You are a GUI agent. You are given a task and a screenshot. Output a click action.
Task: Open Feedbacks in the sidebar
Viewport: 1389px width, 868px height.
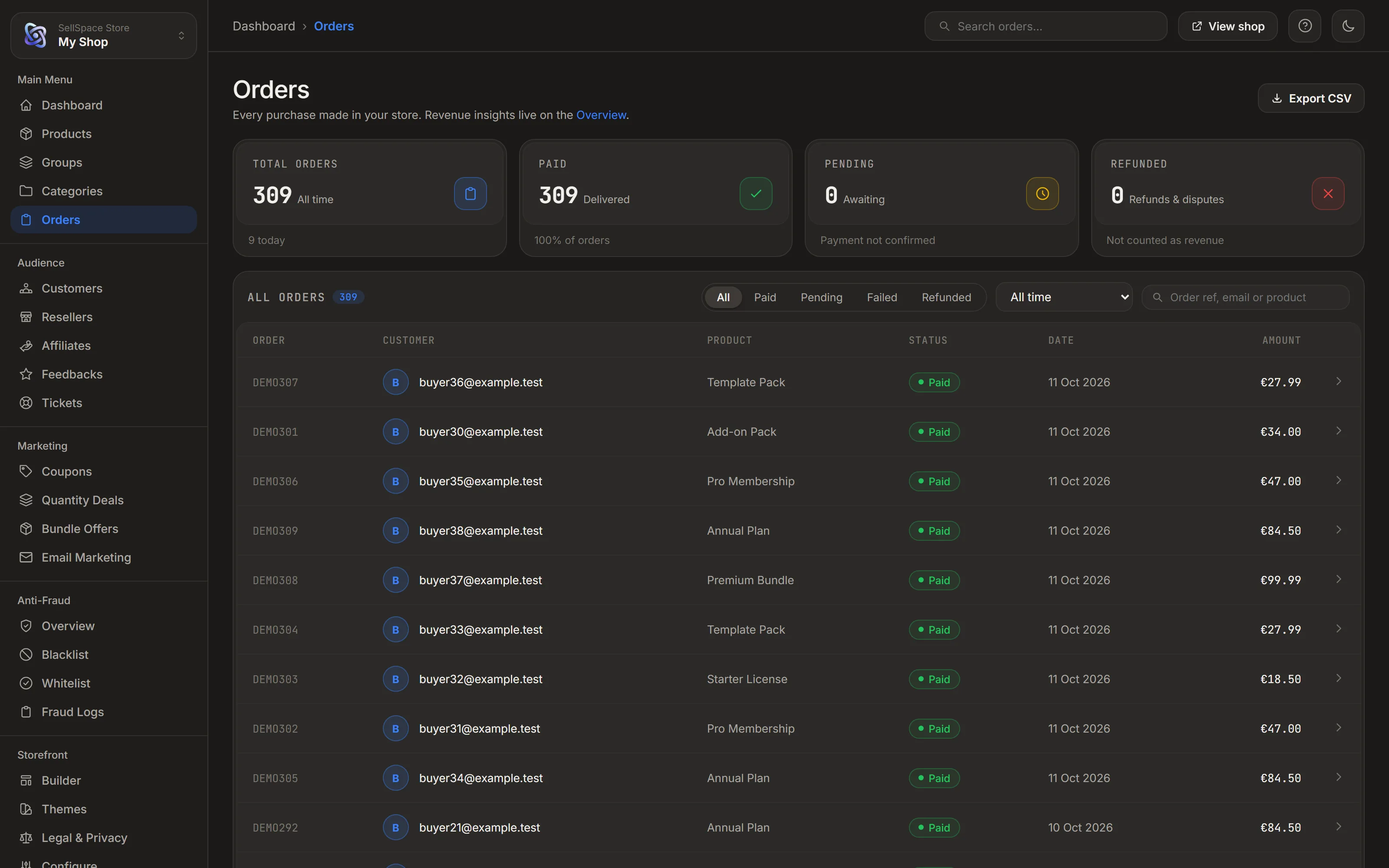coord(103,374)
